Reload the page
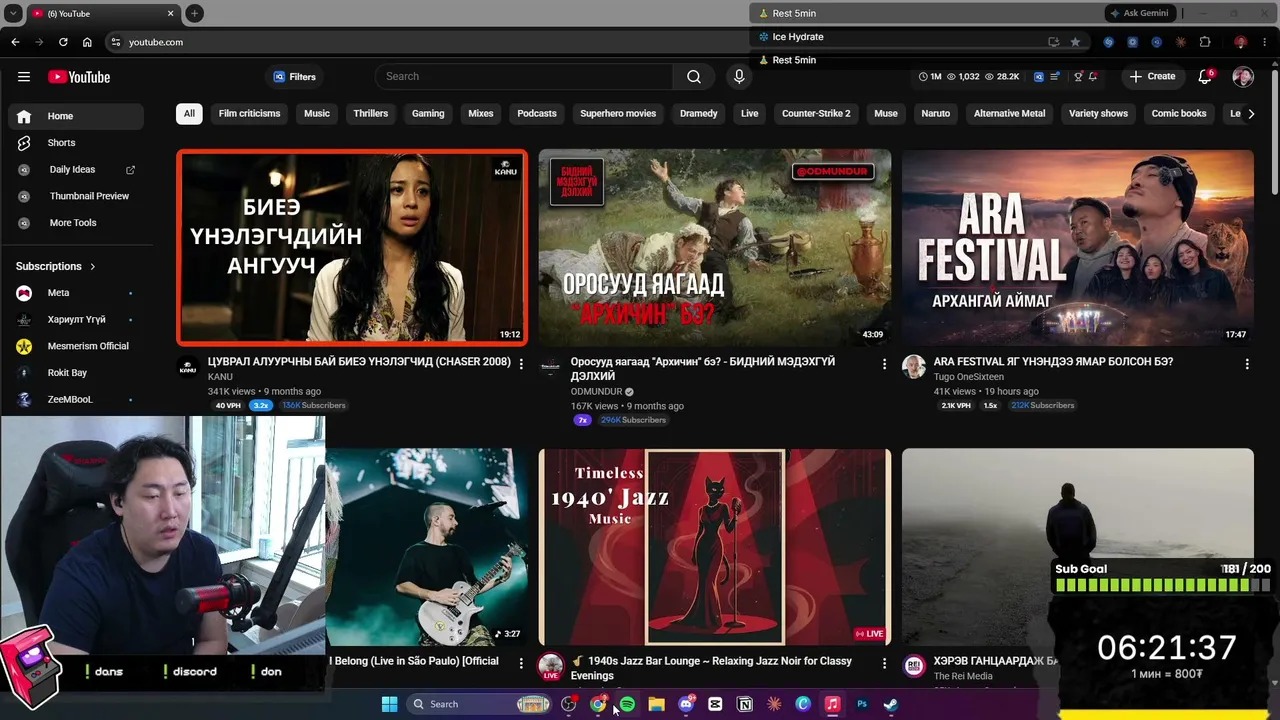 point(63,42)
